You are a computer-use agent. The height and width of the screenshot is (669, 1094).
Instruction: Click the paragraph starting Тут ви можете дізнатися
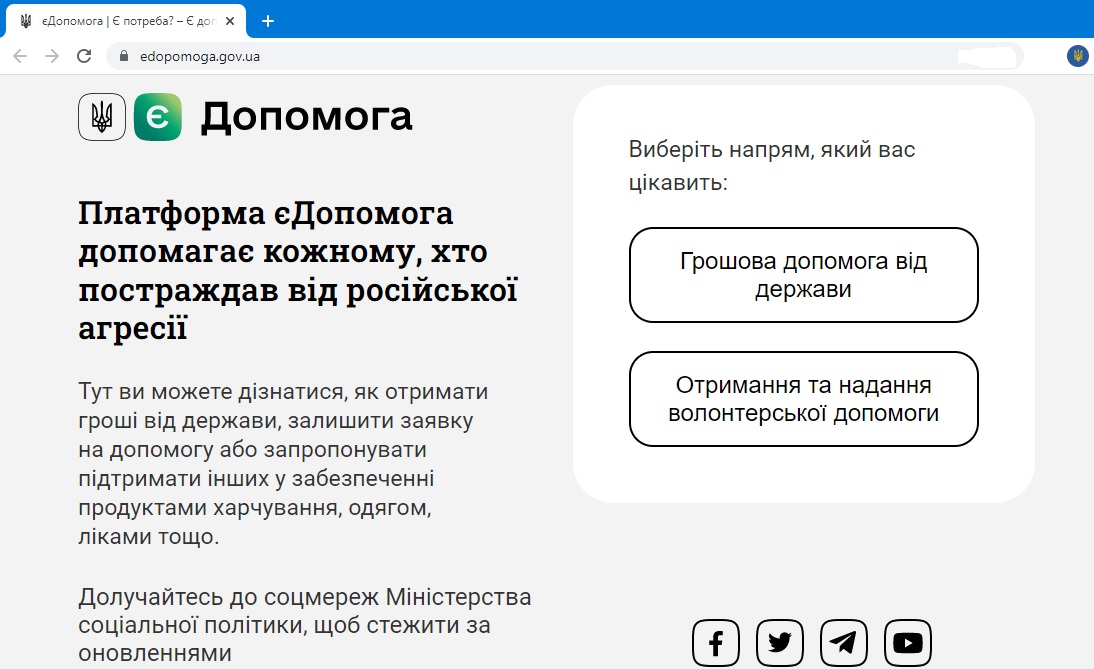pyautogui.click(x=283, y=464)
